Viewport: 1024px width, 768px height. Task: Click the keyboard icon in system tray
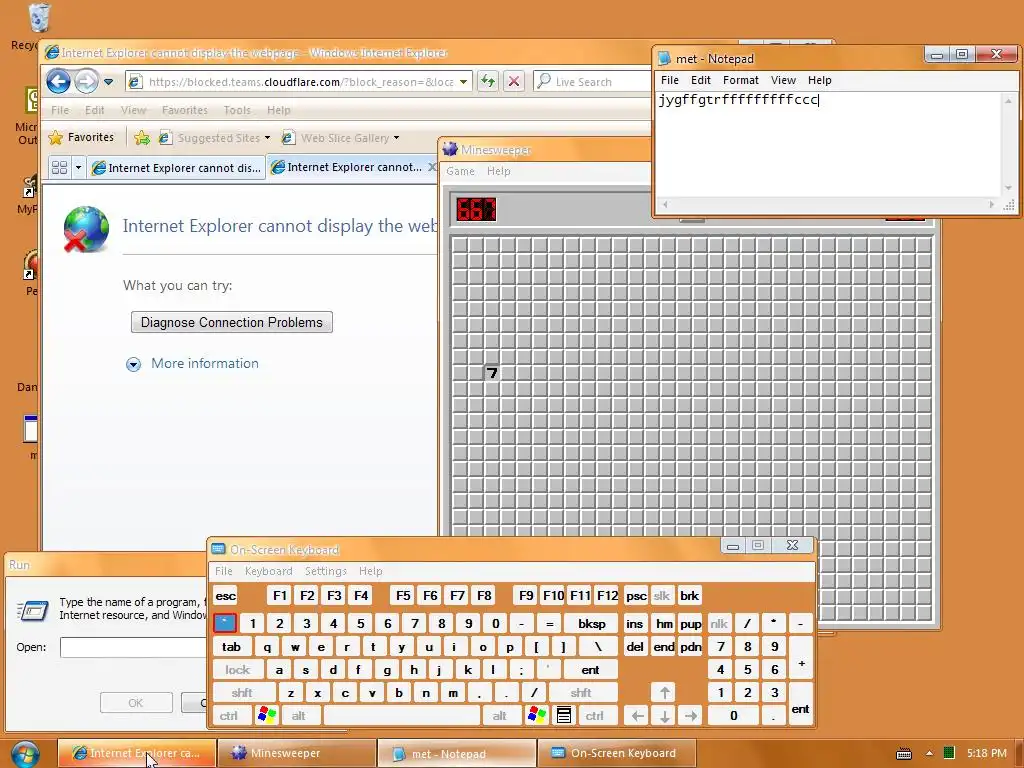904,754
